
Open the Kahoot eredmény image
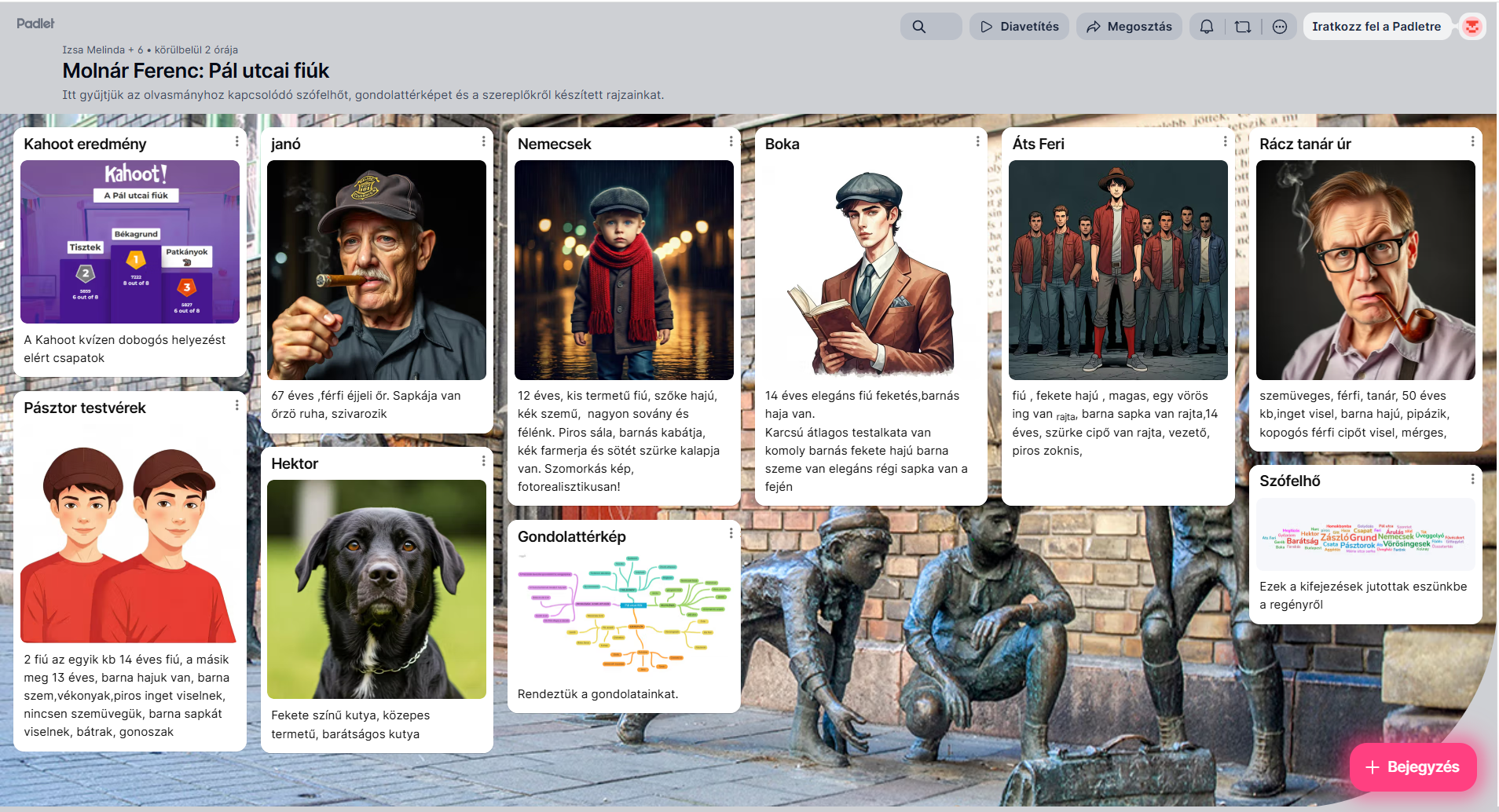(130, 242)
